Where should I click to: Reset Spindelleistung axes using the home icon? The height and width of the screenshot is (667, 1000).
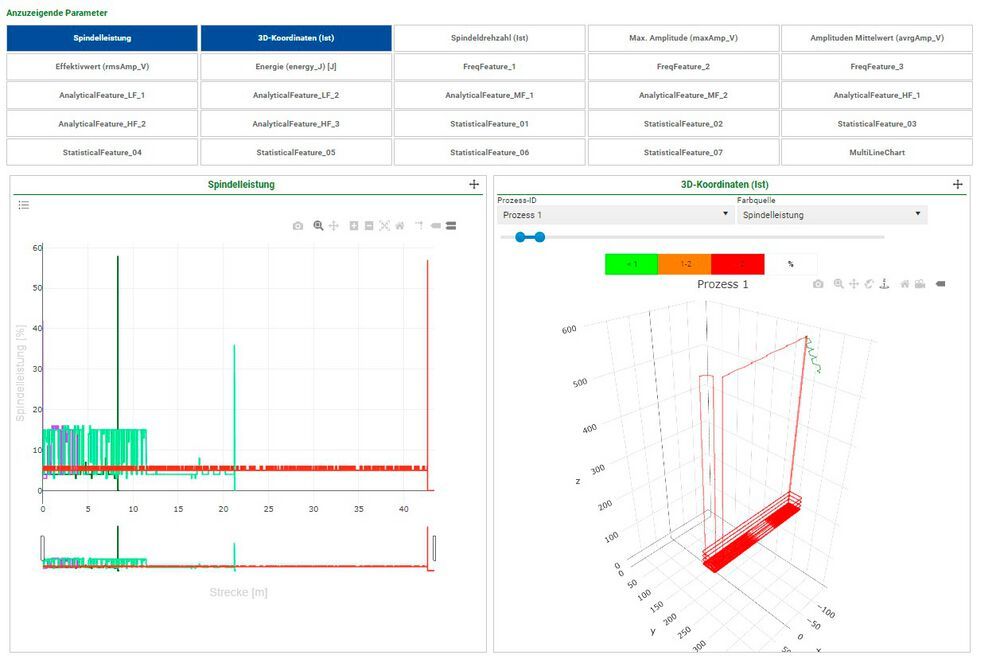click(x=400, y=226)
